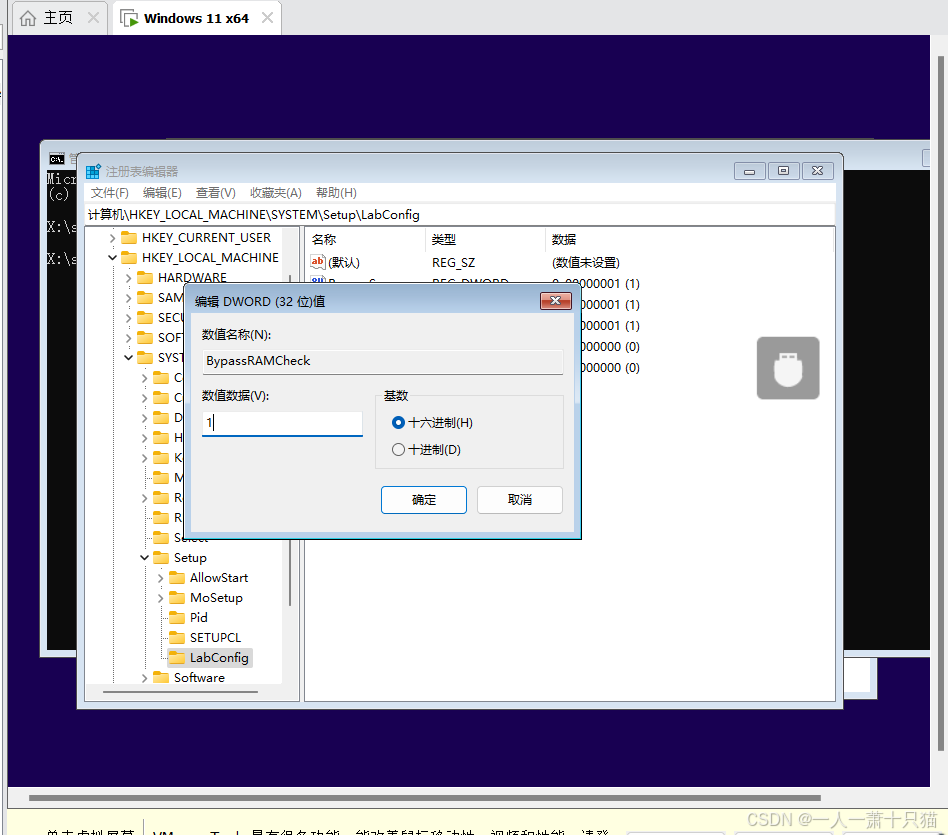Click the (数值未设置) data cell
Viewport: 948px width, 835px height.
pyautogui.click(x=586, y=262)
